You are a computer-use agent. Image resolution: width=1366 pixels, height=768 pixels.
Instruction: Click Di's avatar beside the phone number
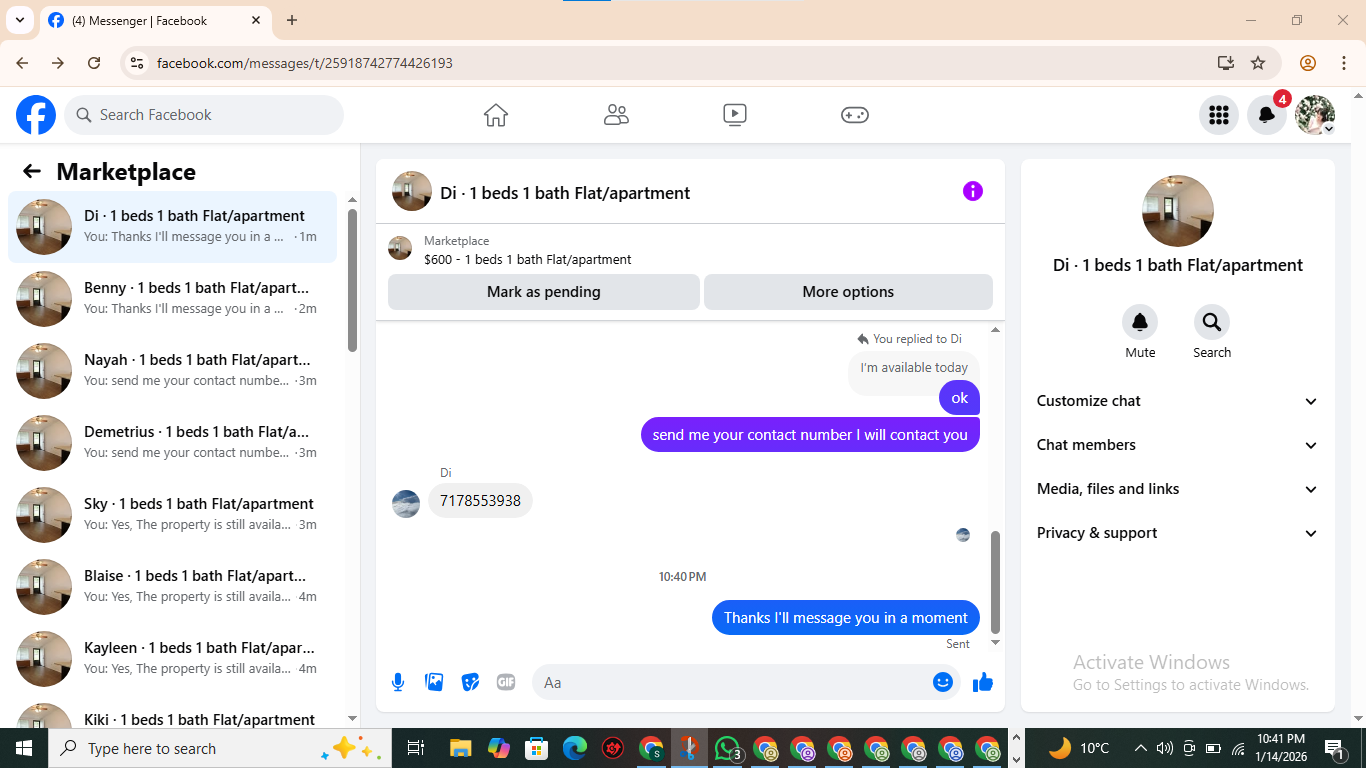click(x=406, y=504)
